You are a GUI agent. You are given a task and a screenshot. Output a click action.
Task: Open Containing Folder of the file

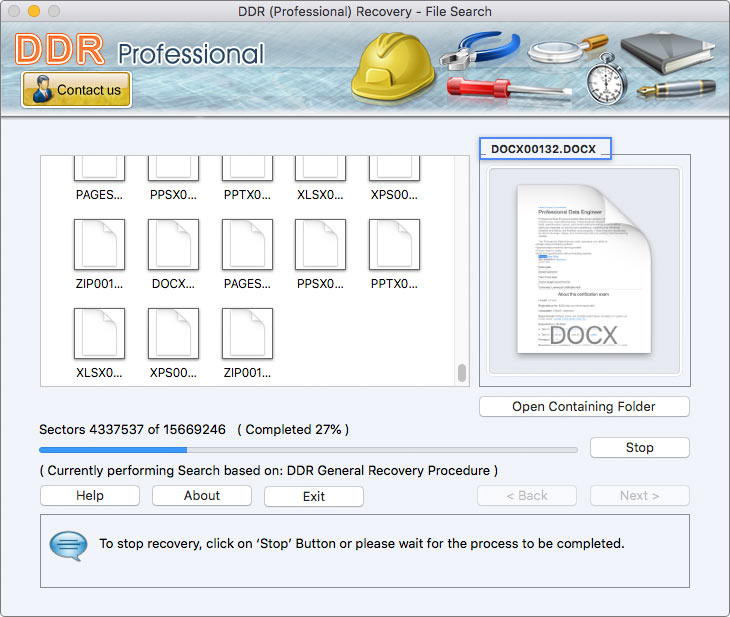[584, 407]
